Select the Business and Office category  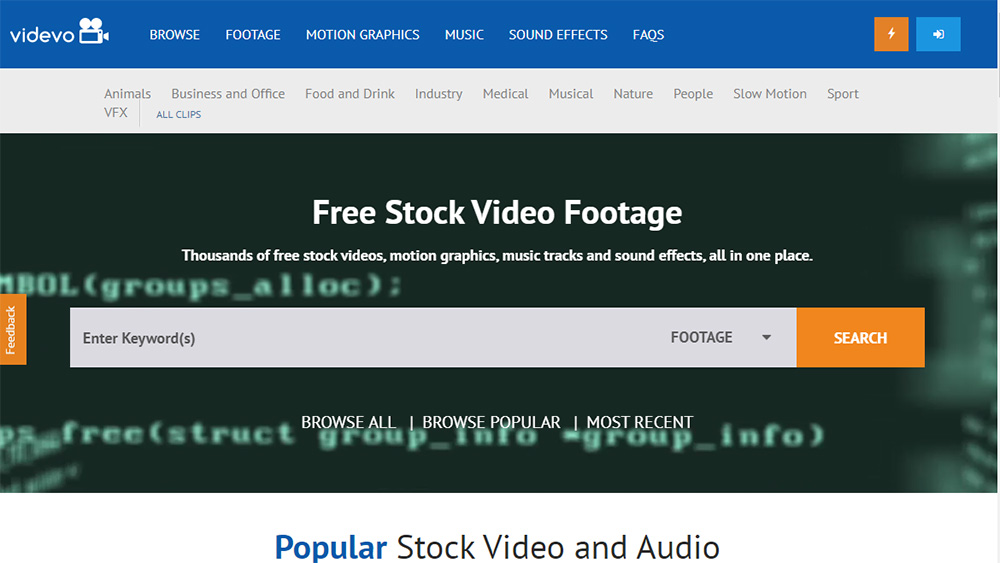pos(228,94)
